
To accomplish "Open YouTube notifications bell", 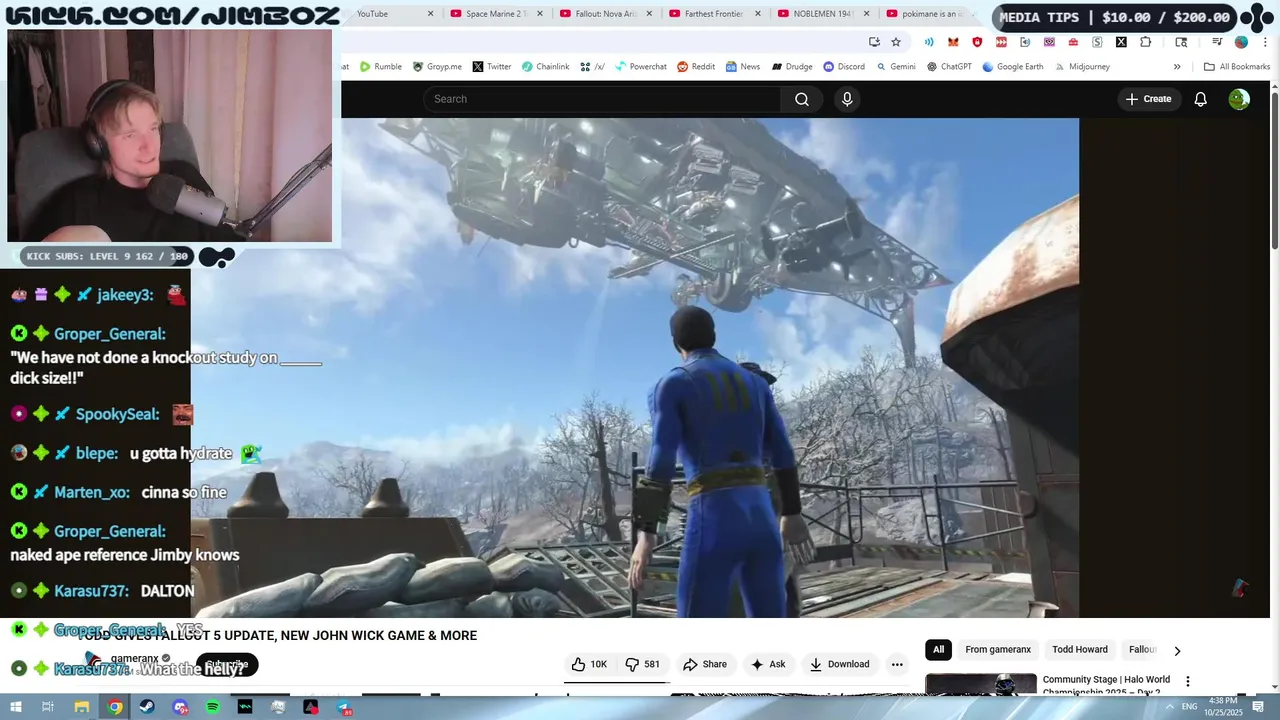I will click(1200, 99).
